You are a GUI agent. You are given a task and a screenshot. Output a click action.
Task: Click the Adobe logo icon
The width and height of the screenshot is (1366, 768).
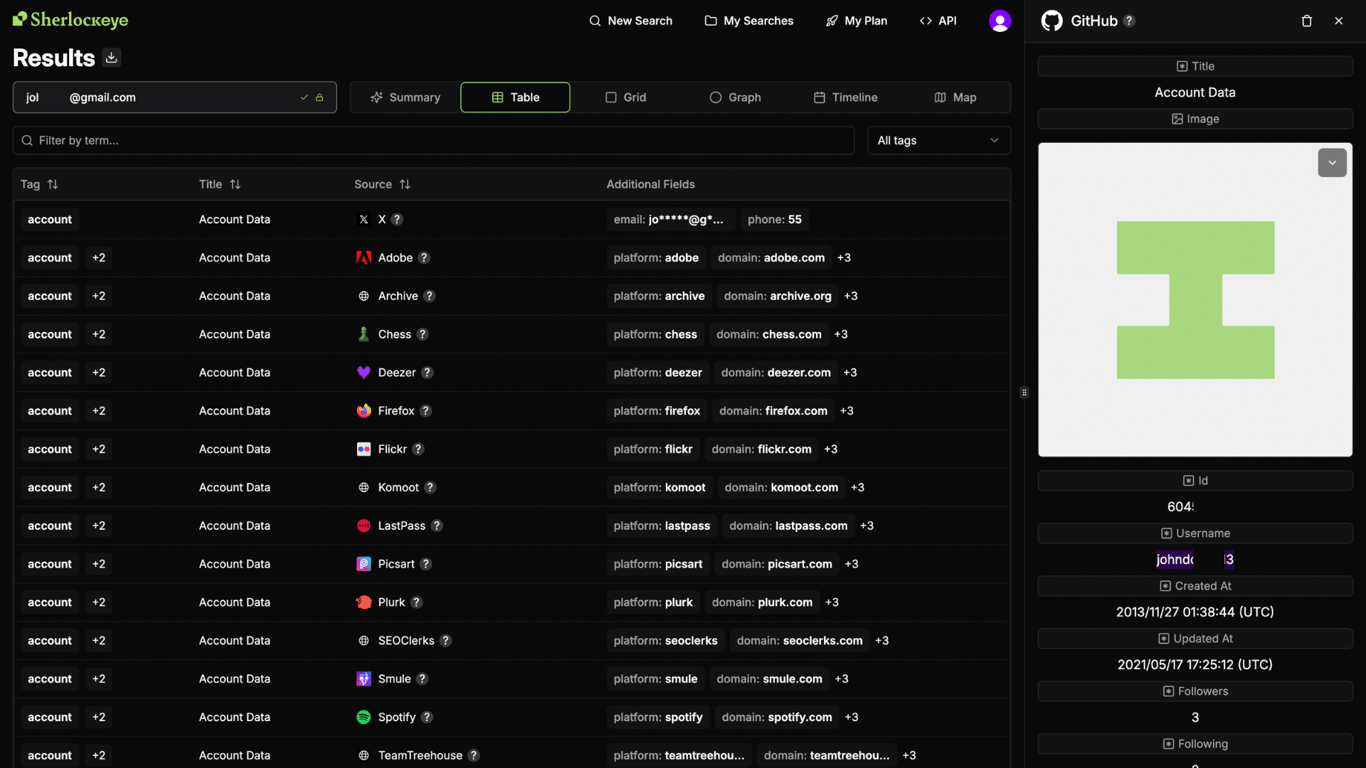[x=364, y=258]
